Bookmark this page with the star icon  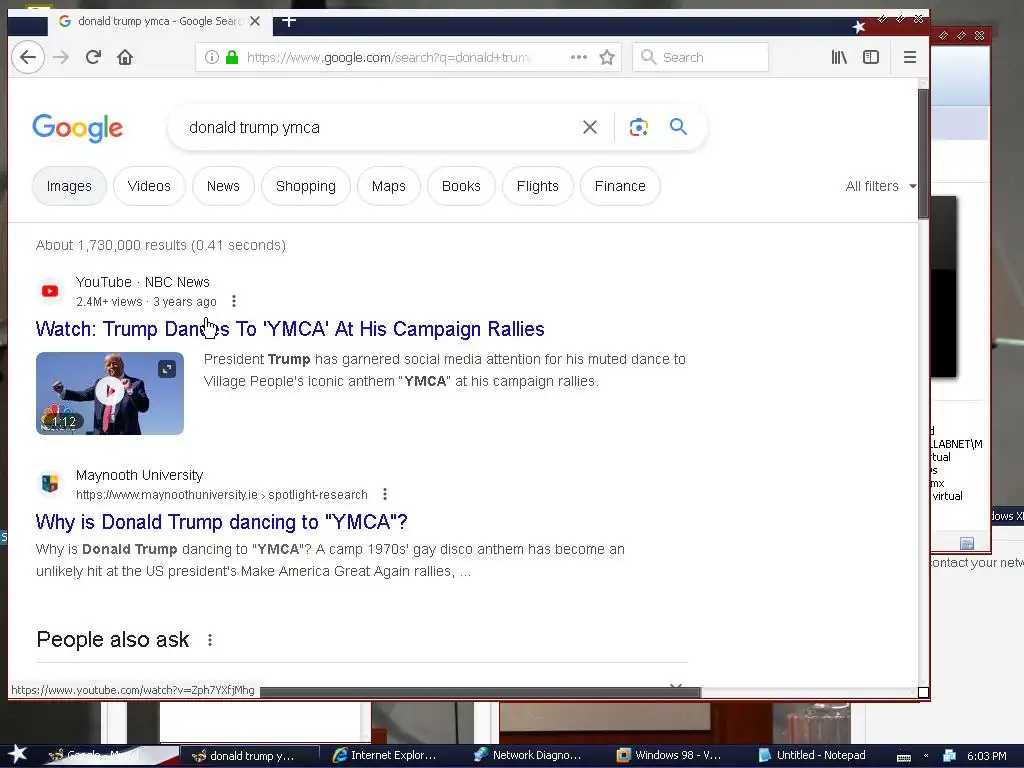tap(607, 57)
